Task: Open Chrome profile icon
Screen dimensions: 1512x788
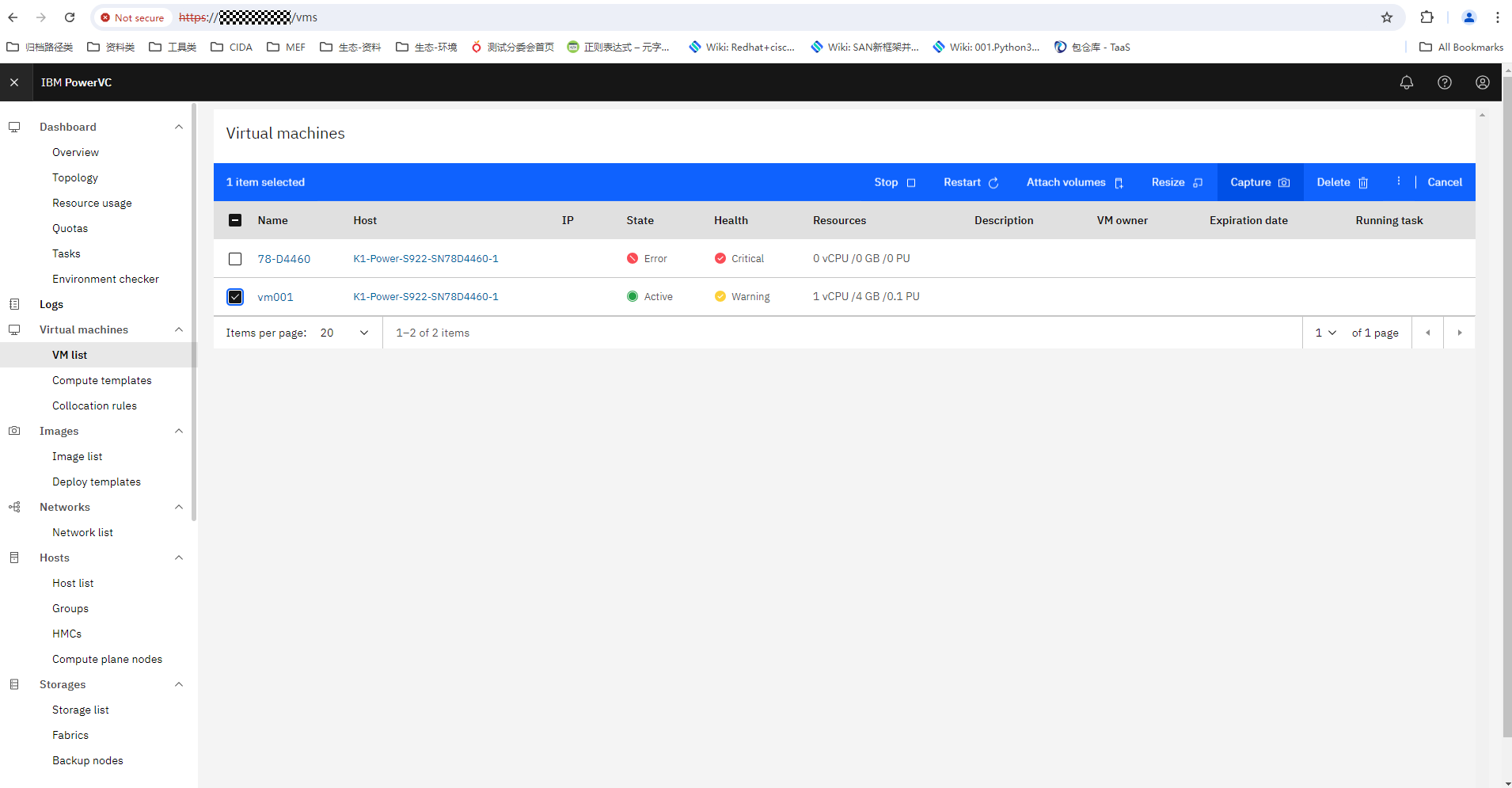Action: [x=1469, y=17]
